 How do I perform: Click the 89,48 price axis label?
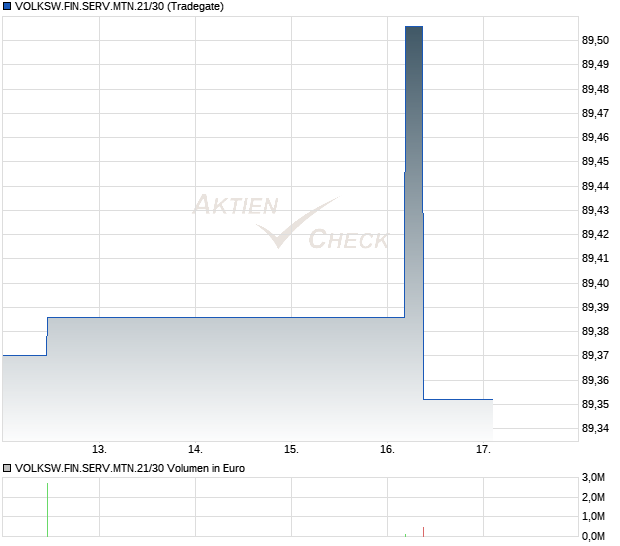595,89
